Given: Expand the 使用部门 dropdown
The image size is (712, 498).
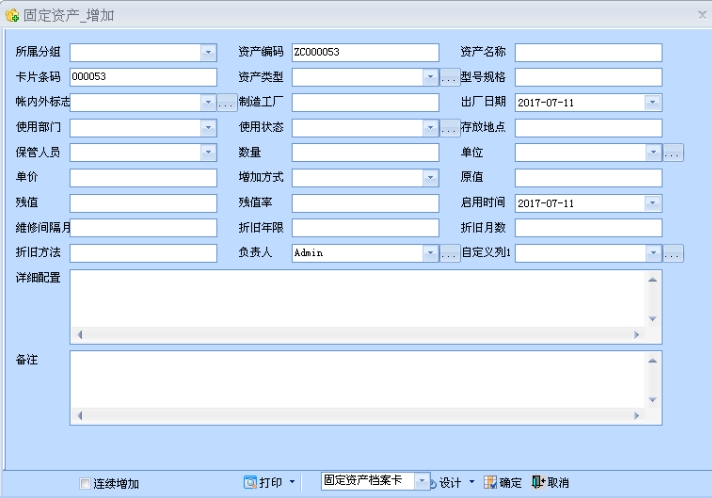Looking at the screenshot, I should click(x=208, y=128).
